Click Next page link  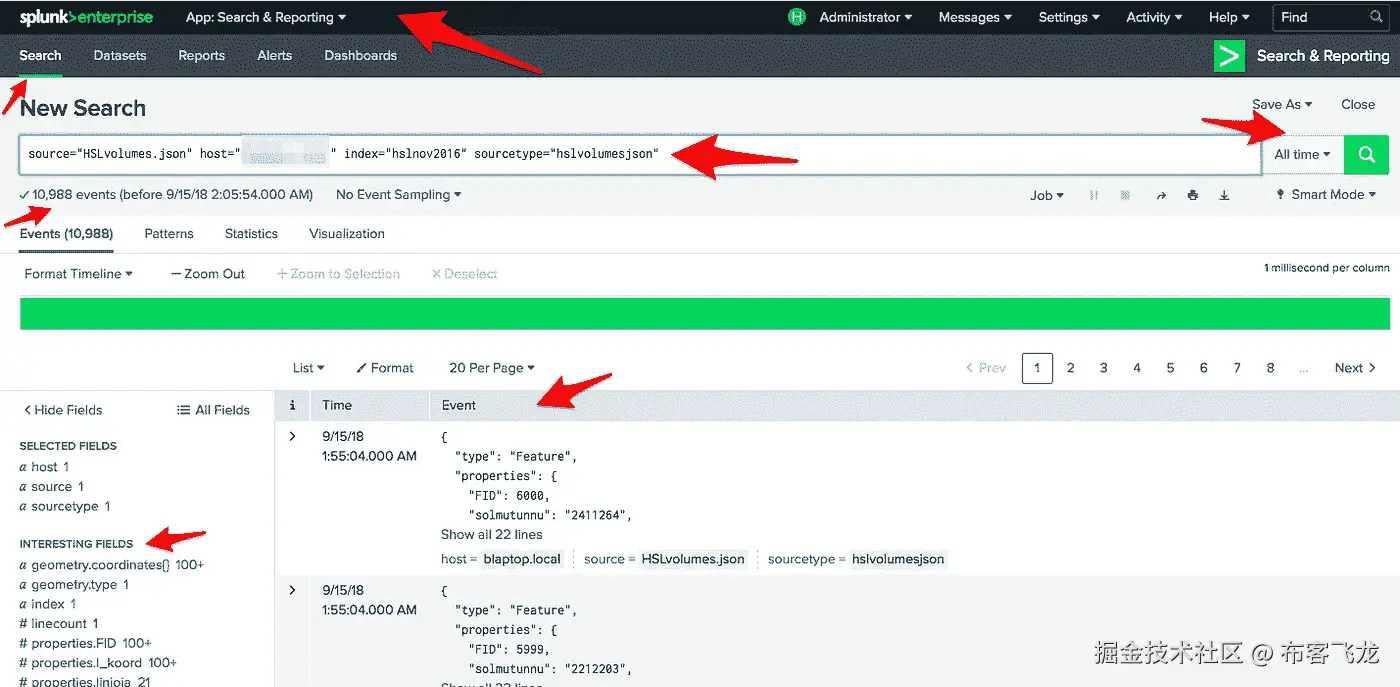point(1355,368)
